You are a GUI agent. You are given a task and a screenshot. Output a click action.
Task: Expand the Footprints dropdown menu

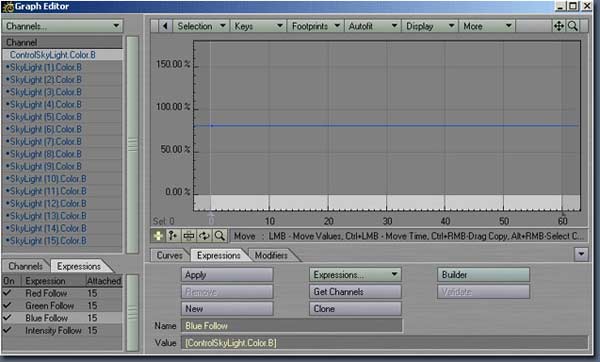(316, 26)
